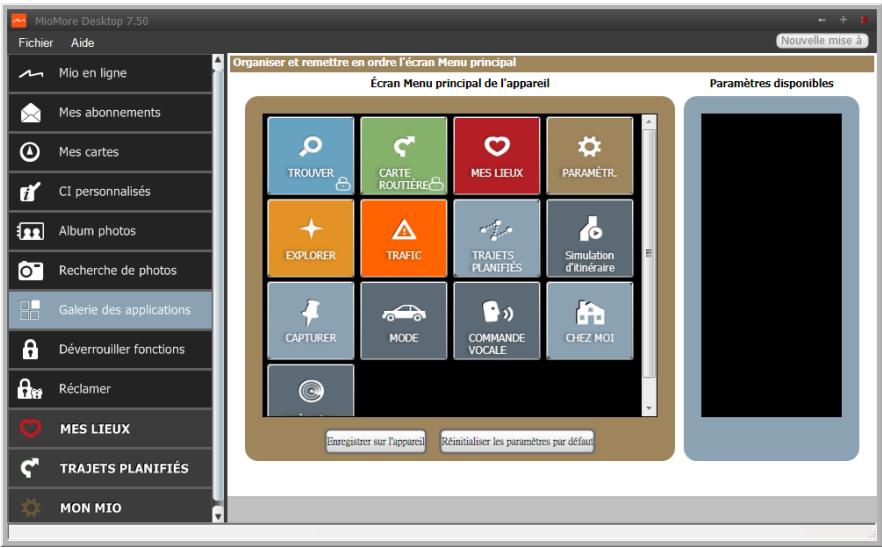Select the MODE car tile
882x548 pixels.
click(403, 320)
